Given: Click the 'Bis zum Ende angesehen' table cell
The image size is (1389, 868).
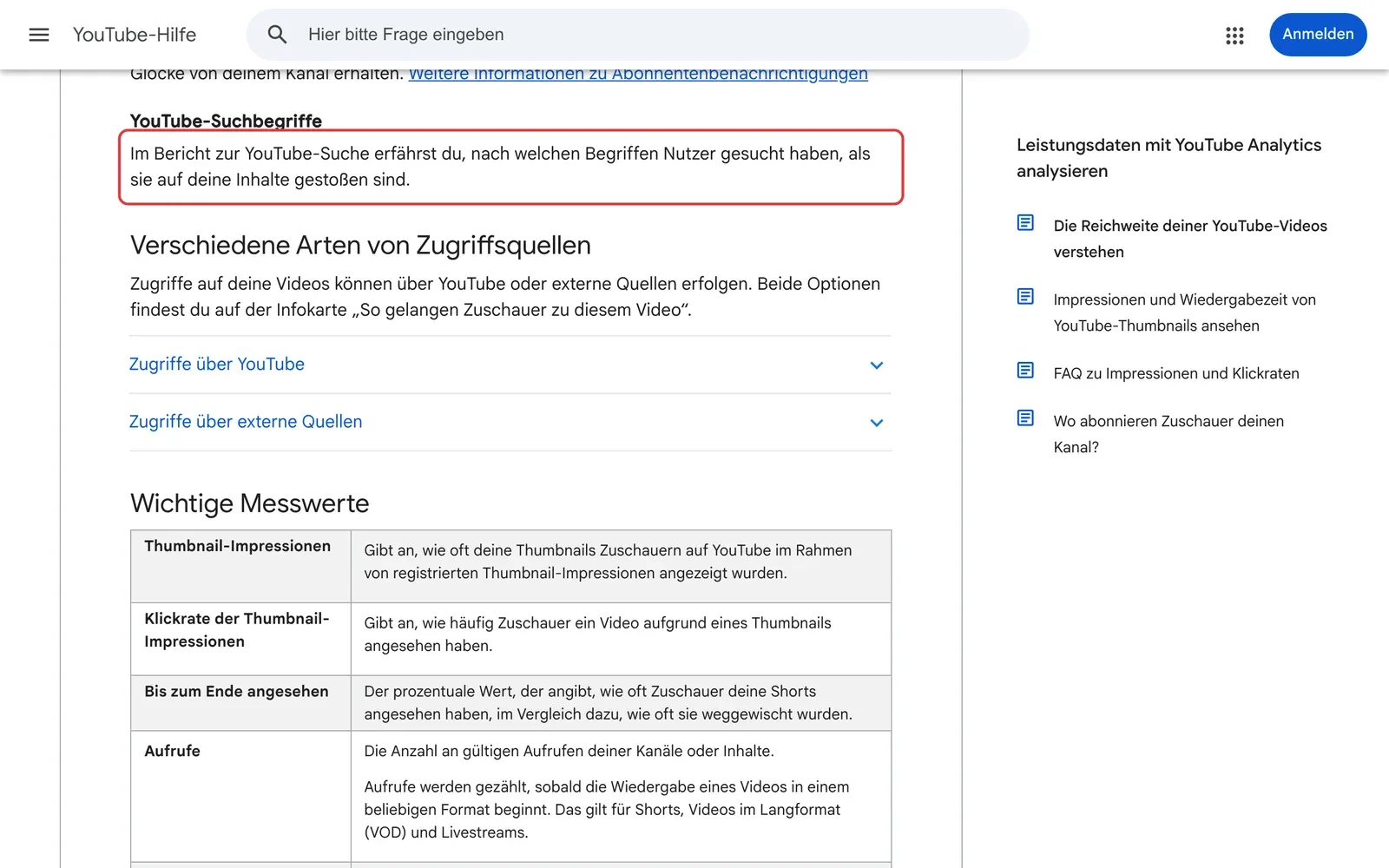Looking at the screenshot, I should pos(240,703).
